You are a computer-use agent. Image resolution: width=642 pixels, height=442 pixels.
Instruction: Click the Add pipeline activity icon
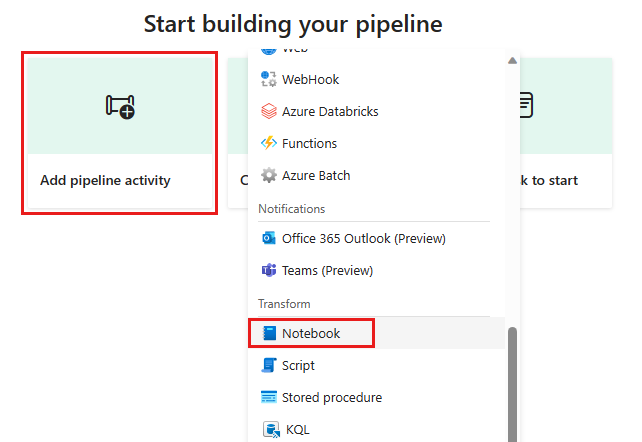pyautogui.click(x=120, y=106)
